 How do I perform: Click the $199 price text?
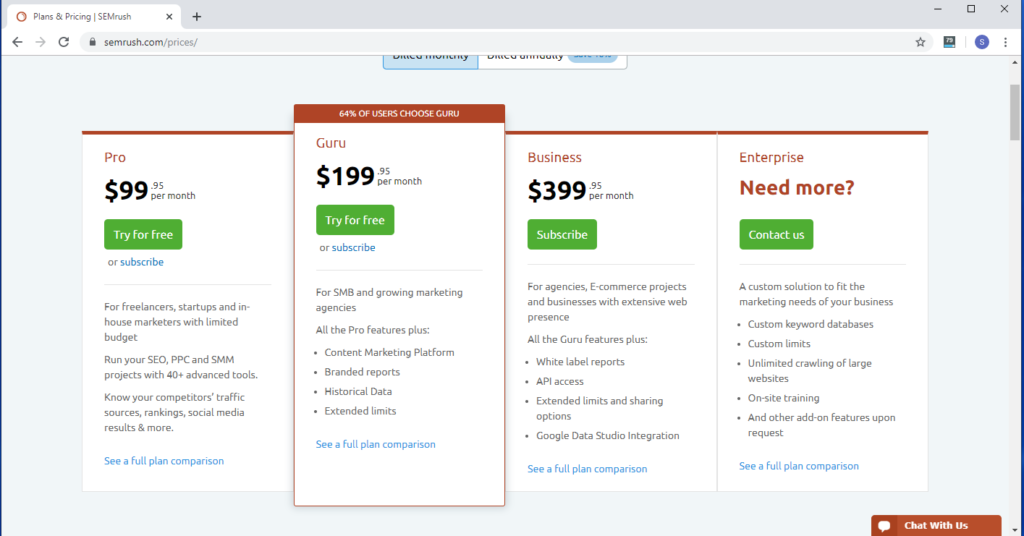(x=345, y=176)
